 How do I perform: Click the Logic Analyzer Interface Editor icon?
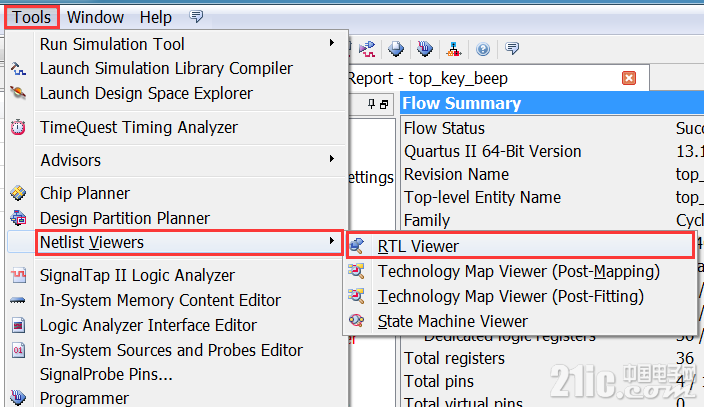pyautogui.click(x=18, y=325)
